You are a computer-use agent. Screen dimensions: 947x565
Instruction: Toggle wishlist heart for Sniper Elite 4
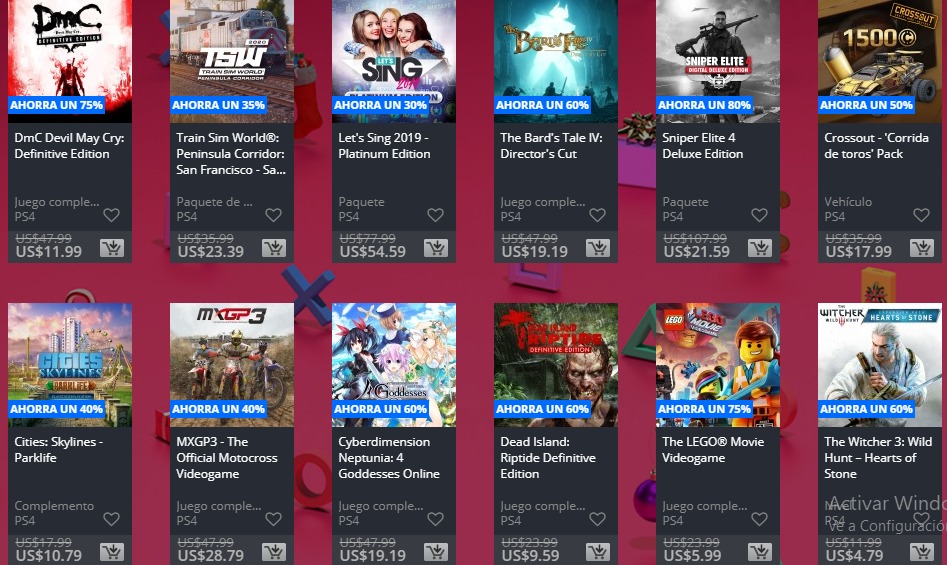click(x=759, y=215)
